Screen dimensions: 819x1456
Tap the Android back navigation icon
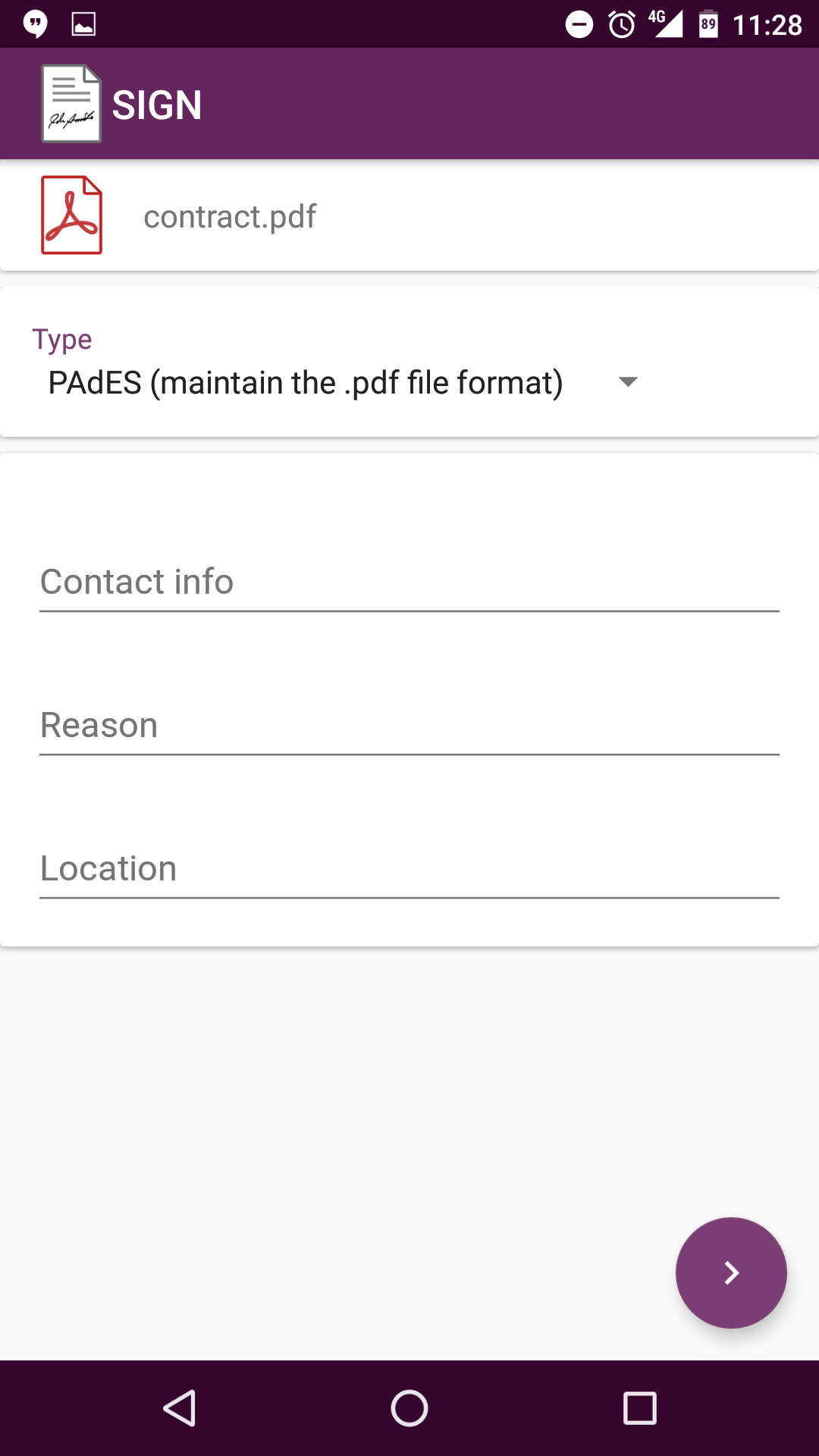tap(180, 1408)
